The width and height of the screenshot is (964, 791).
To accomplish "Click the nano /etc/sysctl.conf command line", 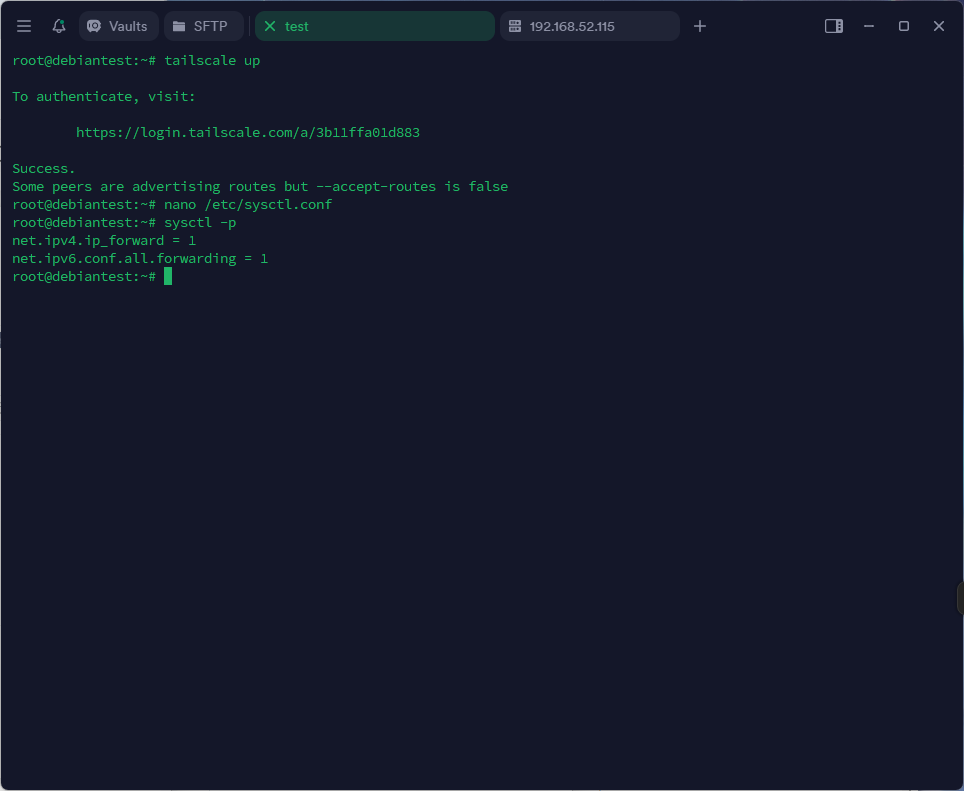I will [248, 204].
